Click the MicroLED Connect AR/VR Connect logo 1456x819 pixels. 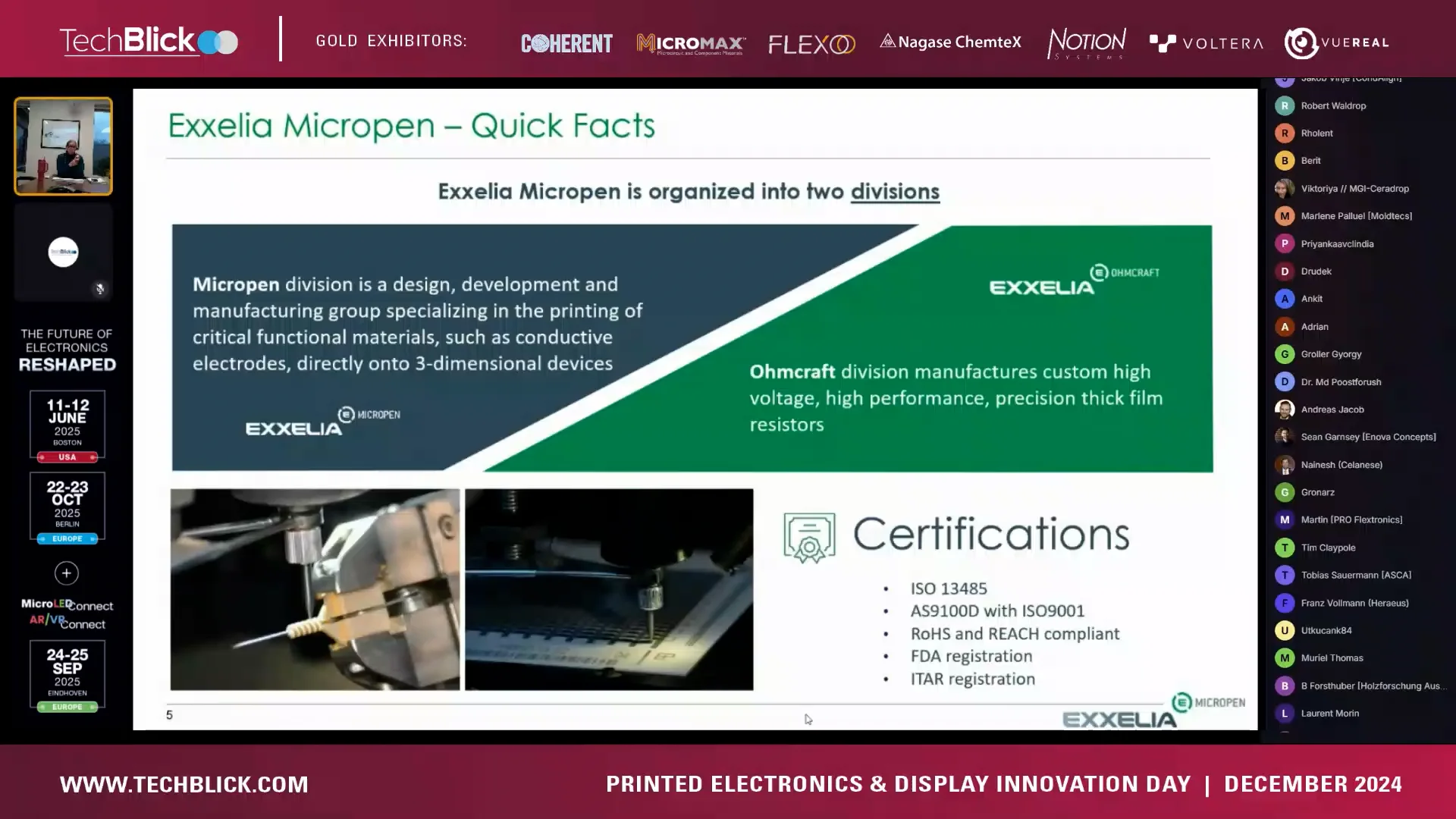pyautogui.click(x=67, y=613)
